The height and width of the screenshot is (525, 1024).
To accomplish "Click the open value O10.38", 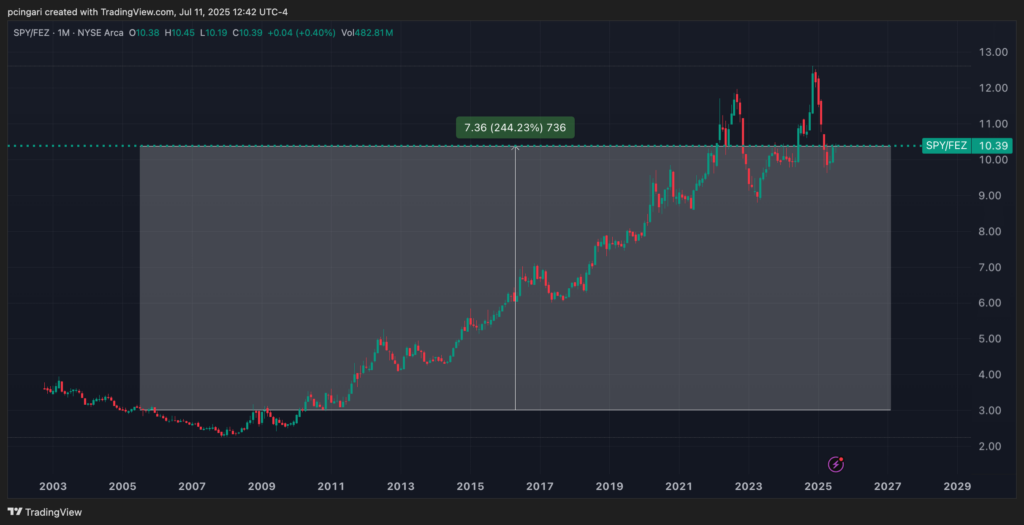I will click(142, 33).
